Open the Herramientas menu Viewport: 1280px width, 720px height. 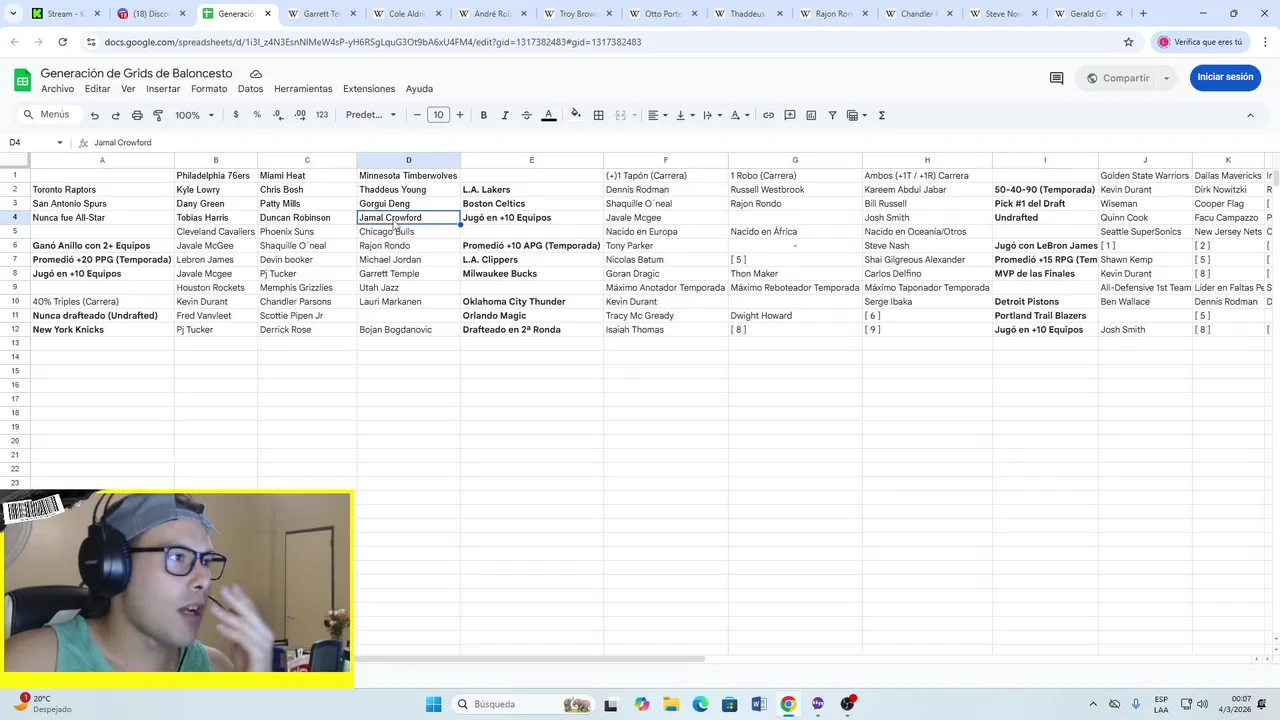(303, 89)
